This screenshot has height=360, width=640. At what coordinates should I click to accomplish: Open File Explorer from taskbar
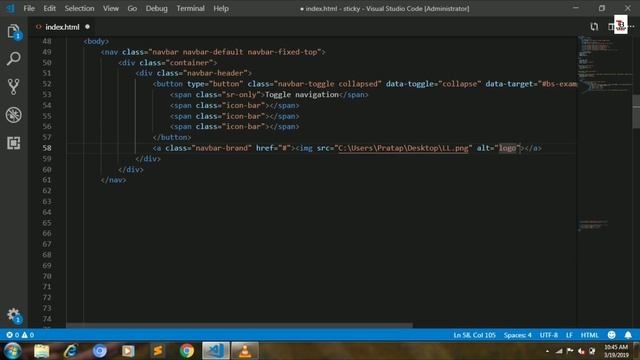point(41,351)
